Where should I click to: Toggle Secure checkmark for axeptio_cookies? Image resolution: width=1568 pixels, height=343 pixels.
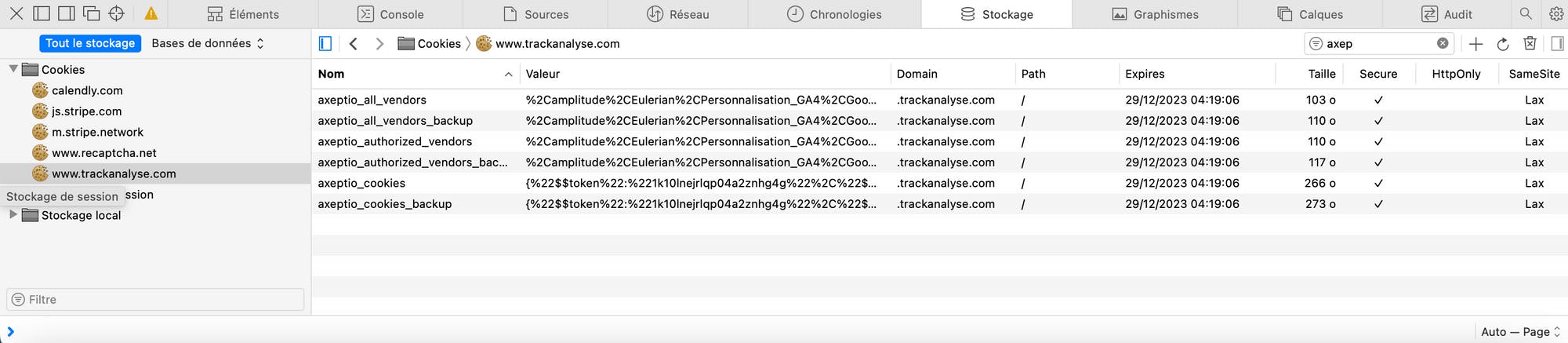pos(1378,183)
